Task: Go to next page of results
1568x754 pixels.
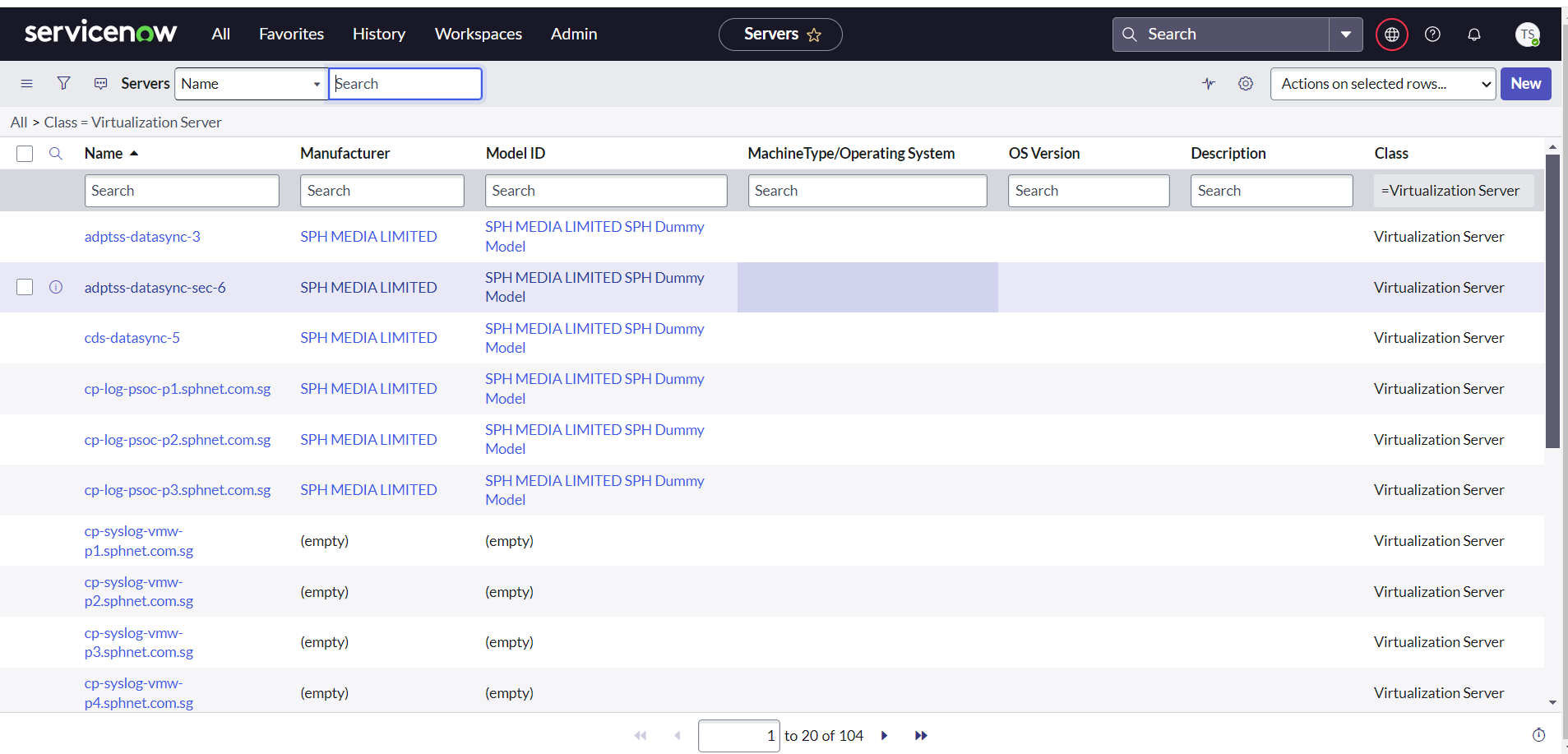Action: click(x=884, y=736)
